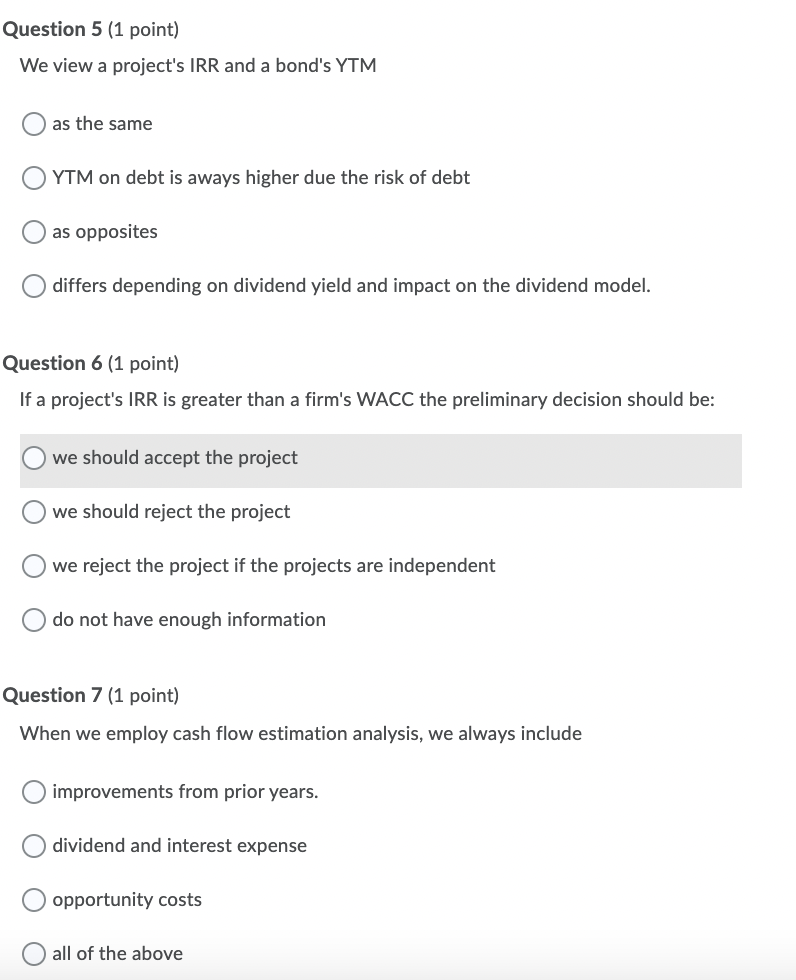This screenshot has height=980, width=796.
Task: Choose 'improvements from prior years' answer
Action: pos(33,791)
